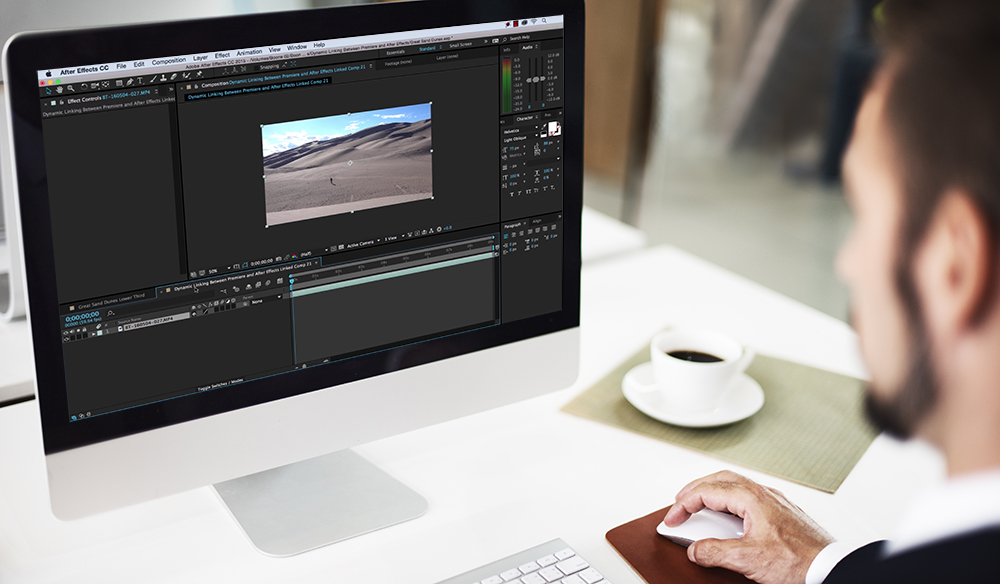The width and height of the screenshot is (1000, 584).
Task: Select the Unified Camera tool
Action: tap(95, 85)
